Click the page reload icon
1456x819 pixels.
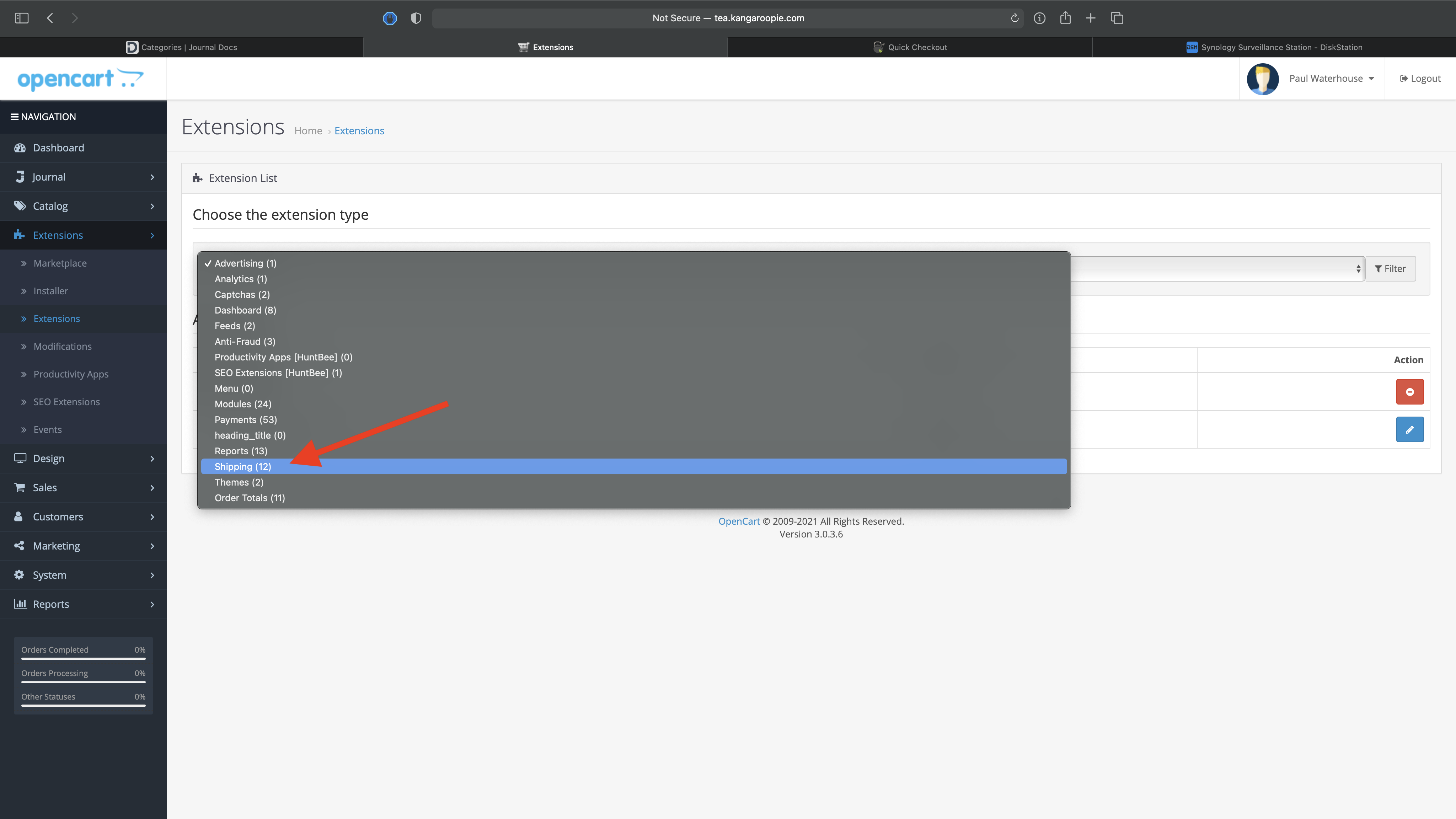pos(1015,18)
